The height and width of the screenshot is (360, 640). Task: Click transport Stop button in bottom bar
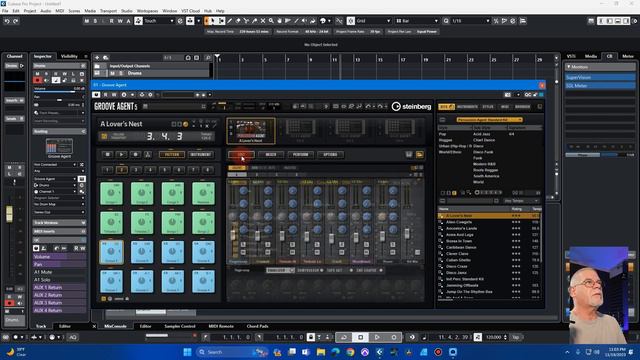pyautogui.click(x=360, y=337)
